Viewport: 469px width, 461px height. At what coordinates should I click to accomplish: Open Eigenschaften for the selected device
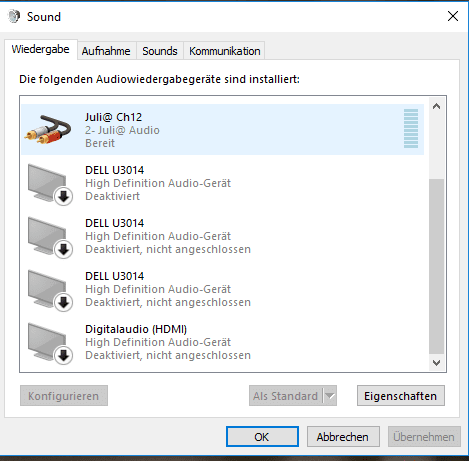pyautogui.click(x=401, y=396)
